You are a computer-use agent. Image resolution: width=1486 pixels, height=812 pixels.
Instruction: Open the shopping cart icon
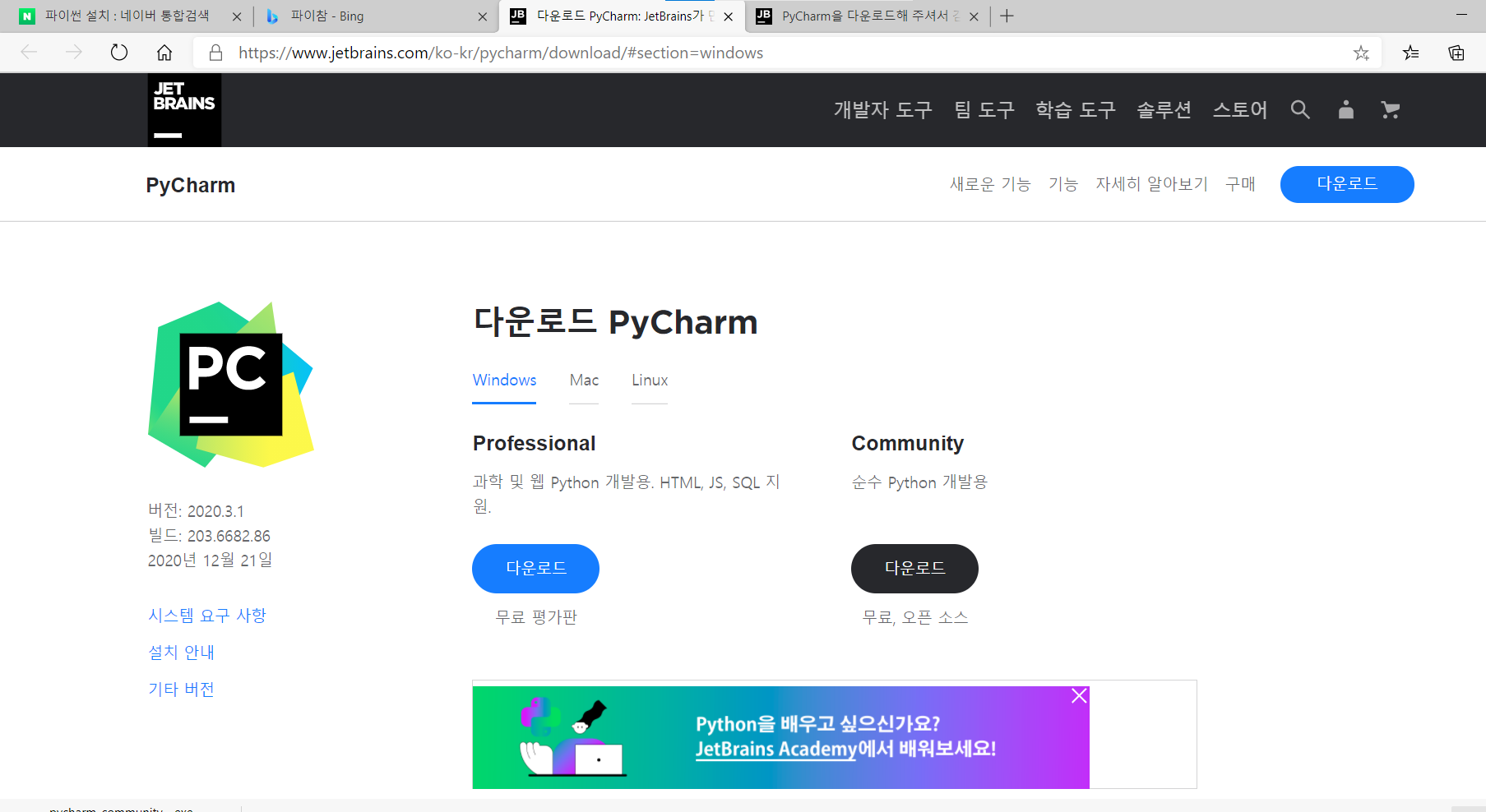tap(1391, 109)
